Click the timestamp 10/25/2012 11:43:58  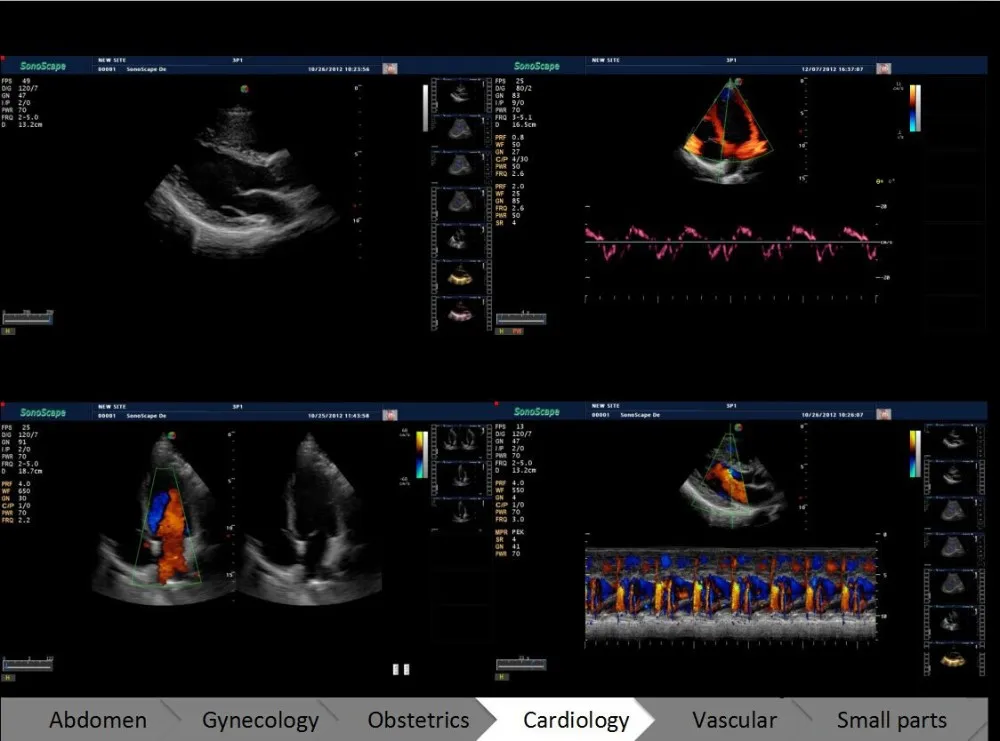point(338,415)
